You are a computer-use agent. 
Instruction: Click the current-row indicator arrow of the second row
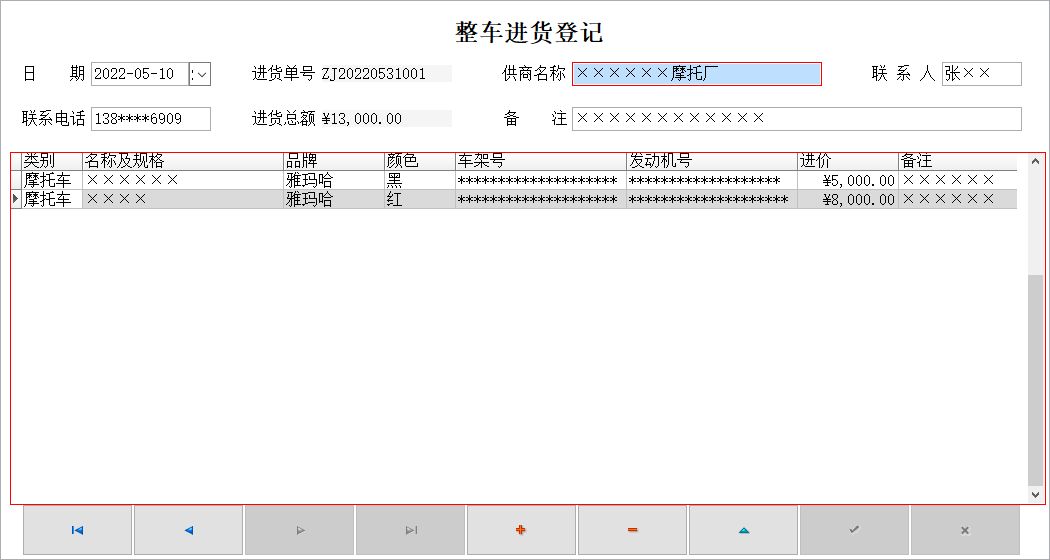pos(16,199)
